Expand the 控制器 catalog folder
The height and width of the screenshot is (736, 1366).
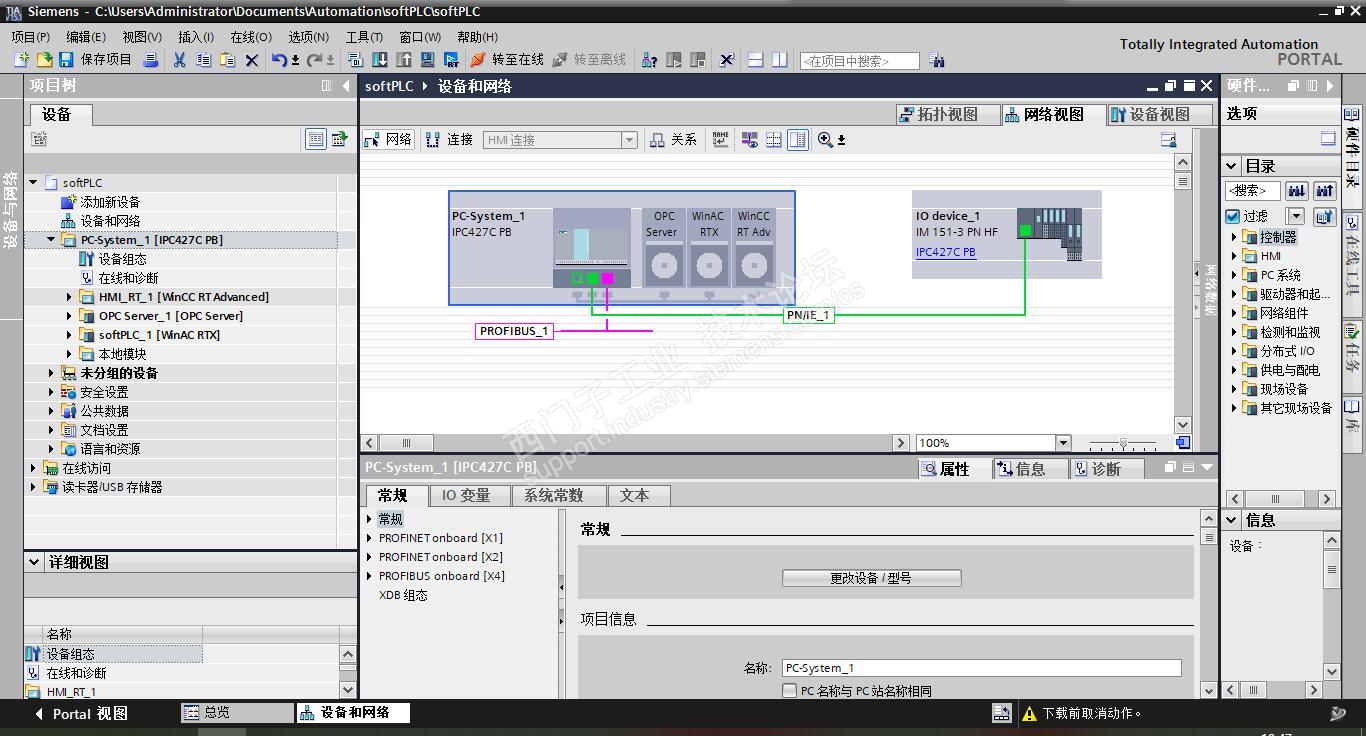[x=1234, y=237]
